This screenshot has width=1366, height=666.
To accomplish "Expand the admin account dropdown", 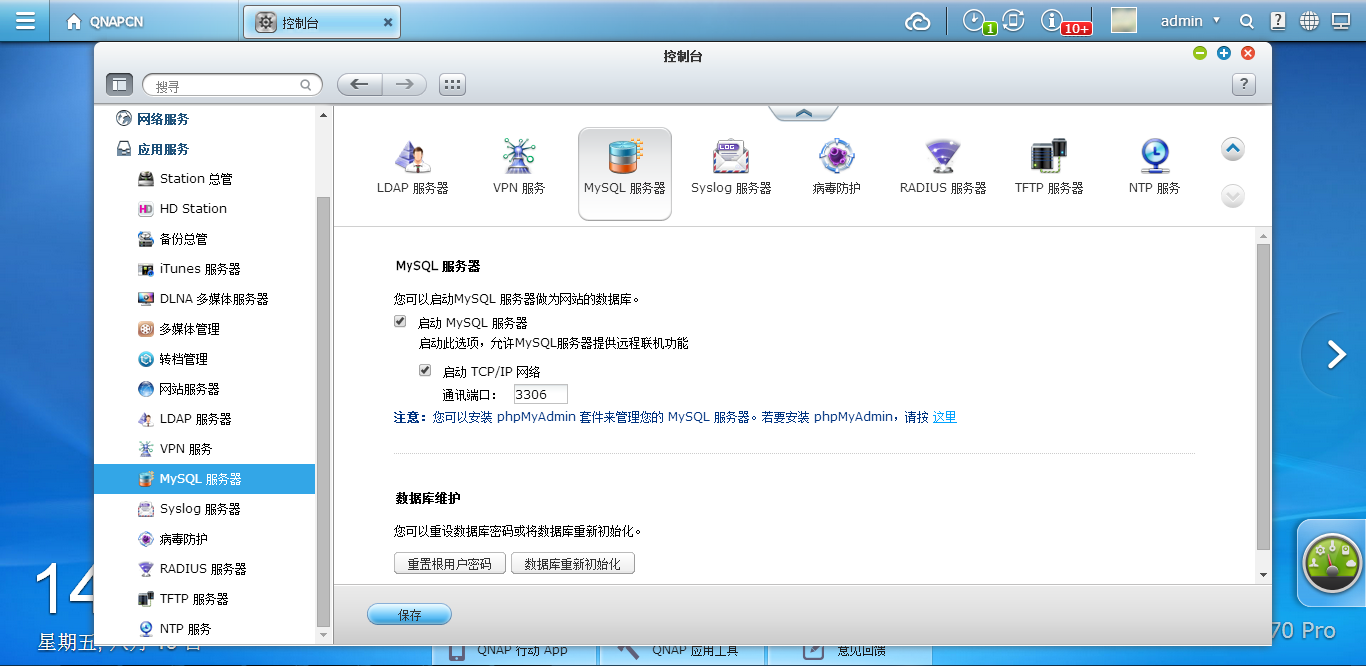I will point(1190,21).
